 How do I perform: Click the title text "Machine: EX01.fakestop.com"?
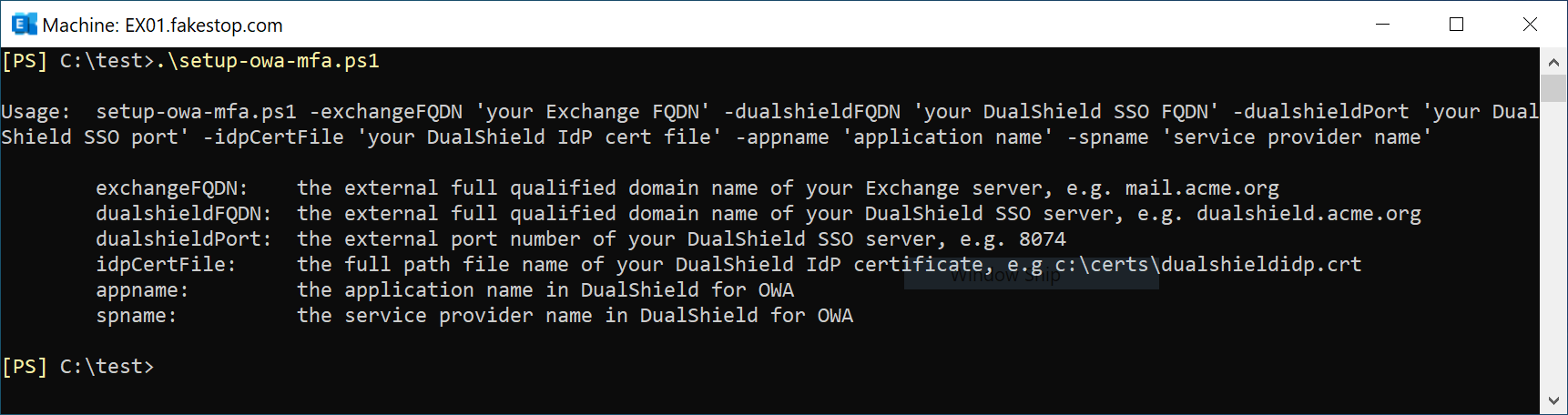click(162, 25)
